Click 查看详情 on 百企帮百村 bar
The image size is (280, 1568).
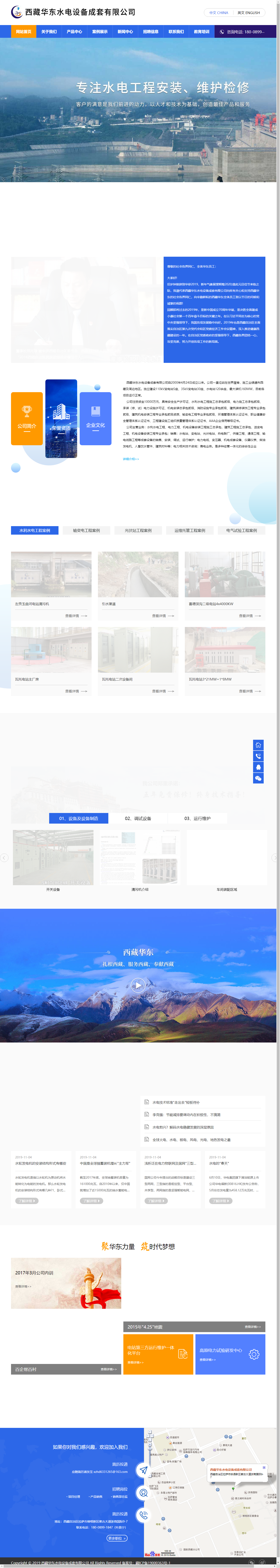(109, 1369)
